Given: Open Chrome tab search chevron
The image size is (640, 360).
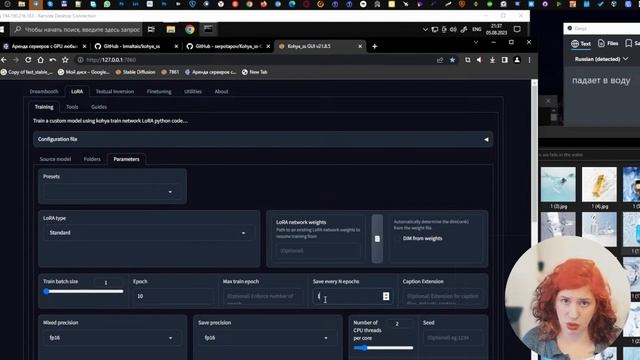Looking at the screenshot, I should pos(476,42).
